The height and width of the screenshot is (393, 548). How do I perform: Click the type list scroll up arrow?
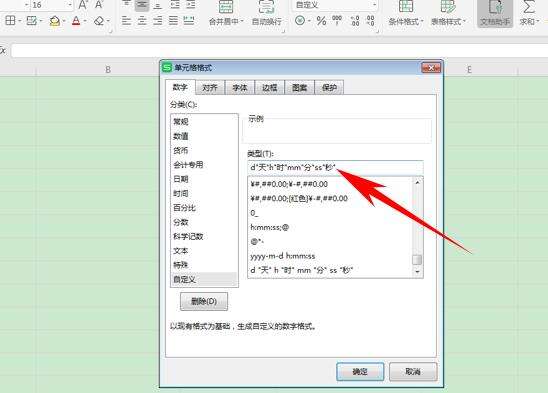tap(417, 182)
